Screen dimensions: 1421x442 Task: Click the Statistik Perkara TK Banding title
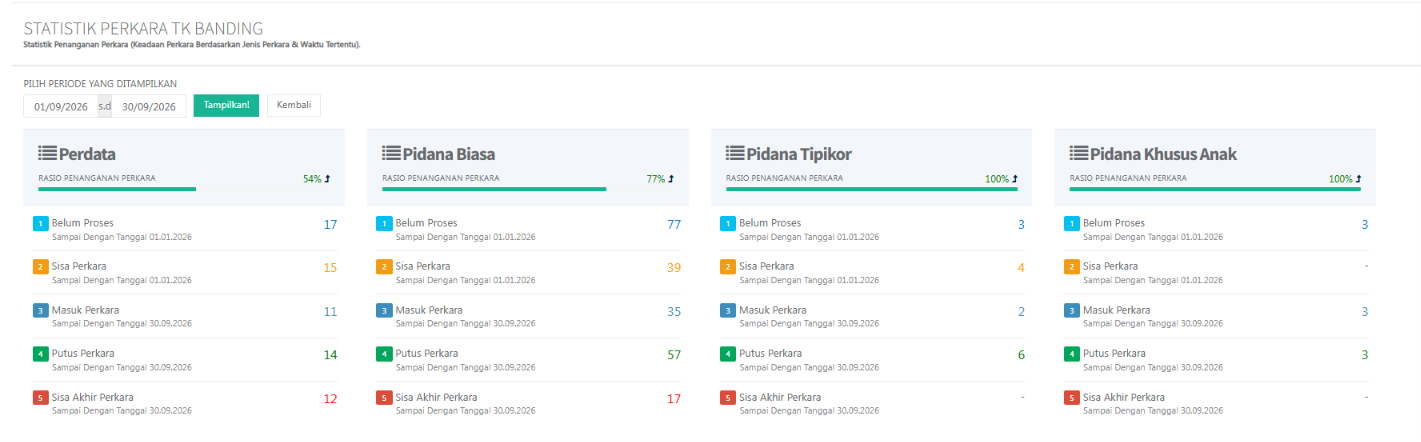[144, 29]
